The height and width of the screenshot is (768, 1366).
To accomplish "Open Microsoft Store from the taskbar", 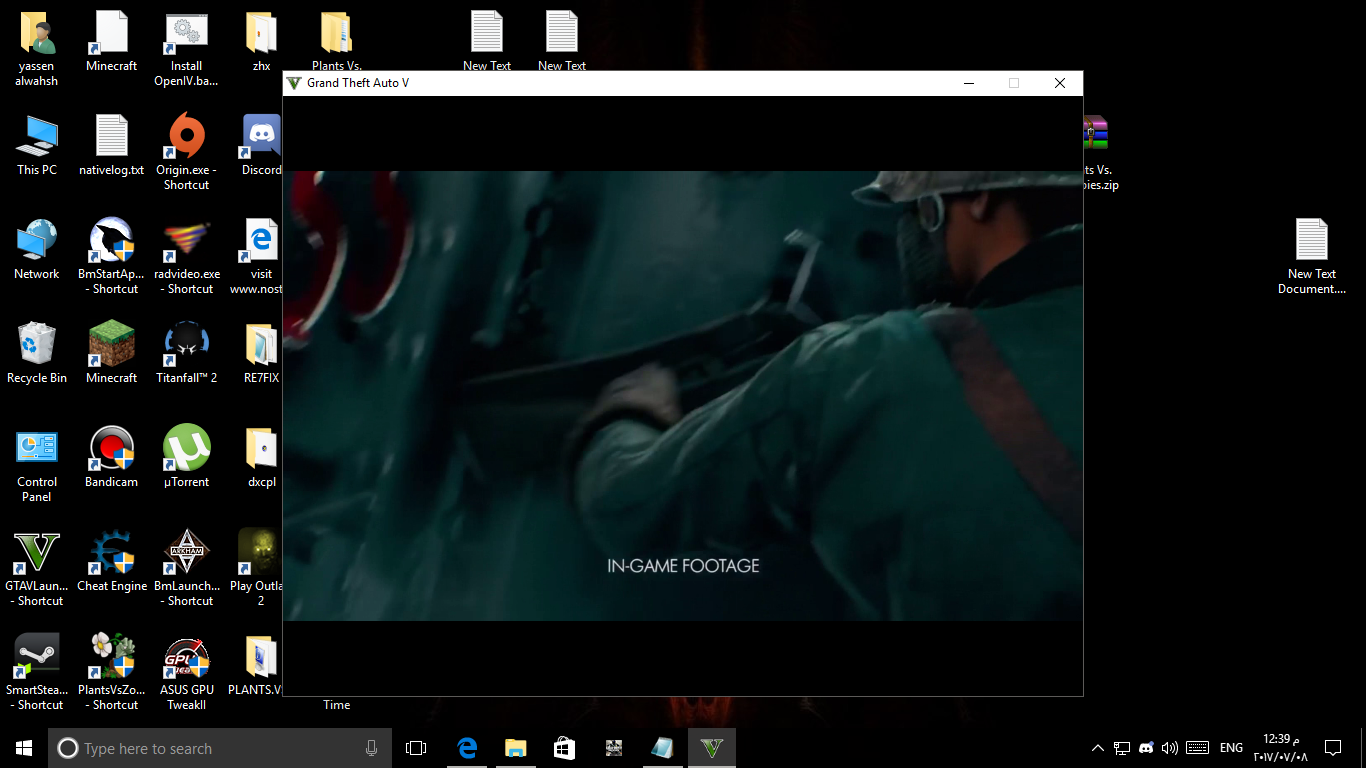I will (564, 748).
